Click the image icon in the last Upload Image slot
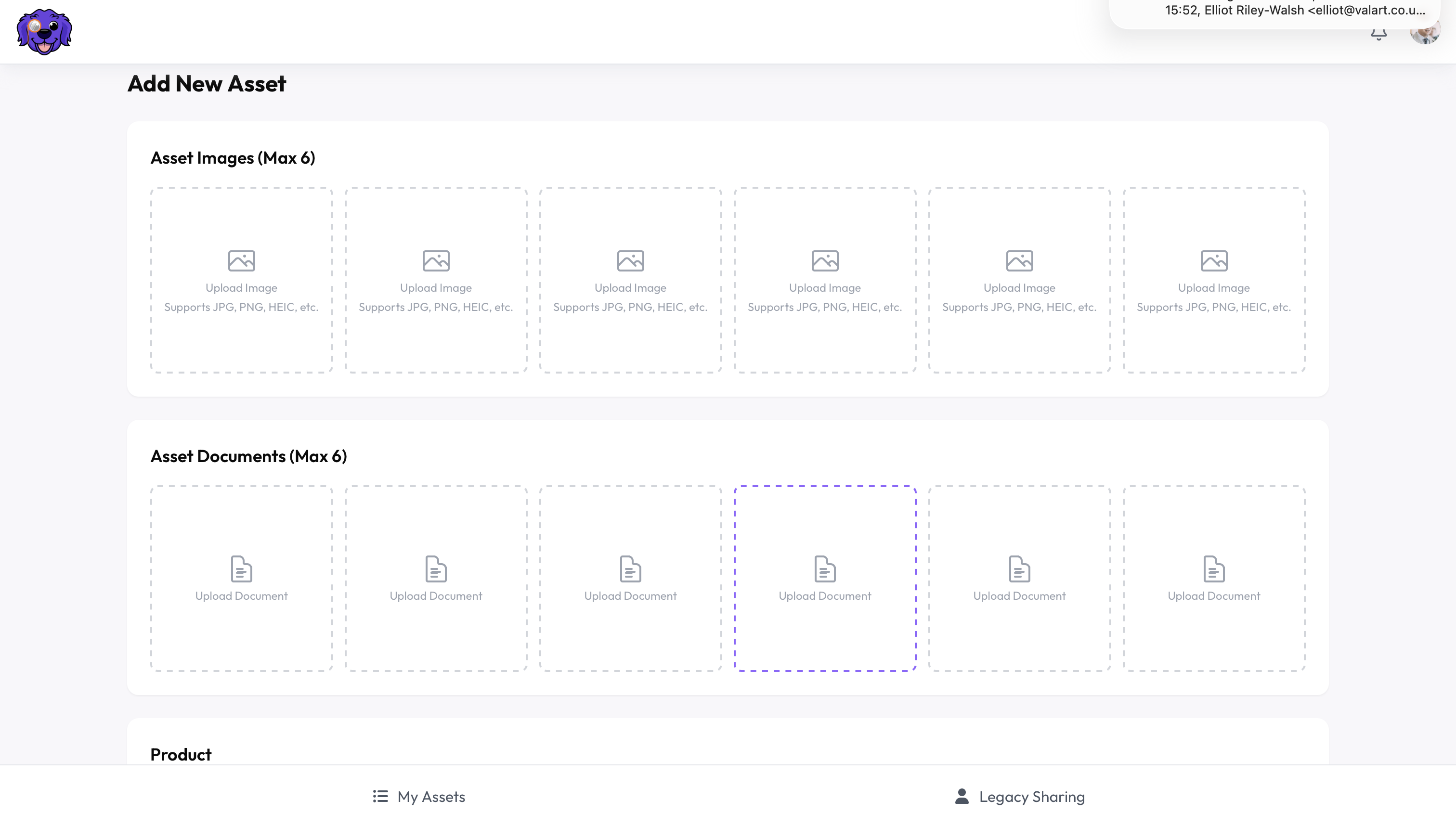Viewport: 1456px width, 826px height. point(1214,260)
